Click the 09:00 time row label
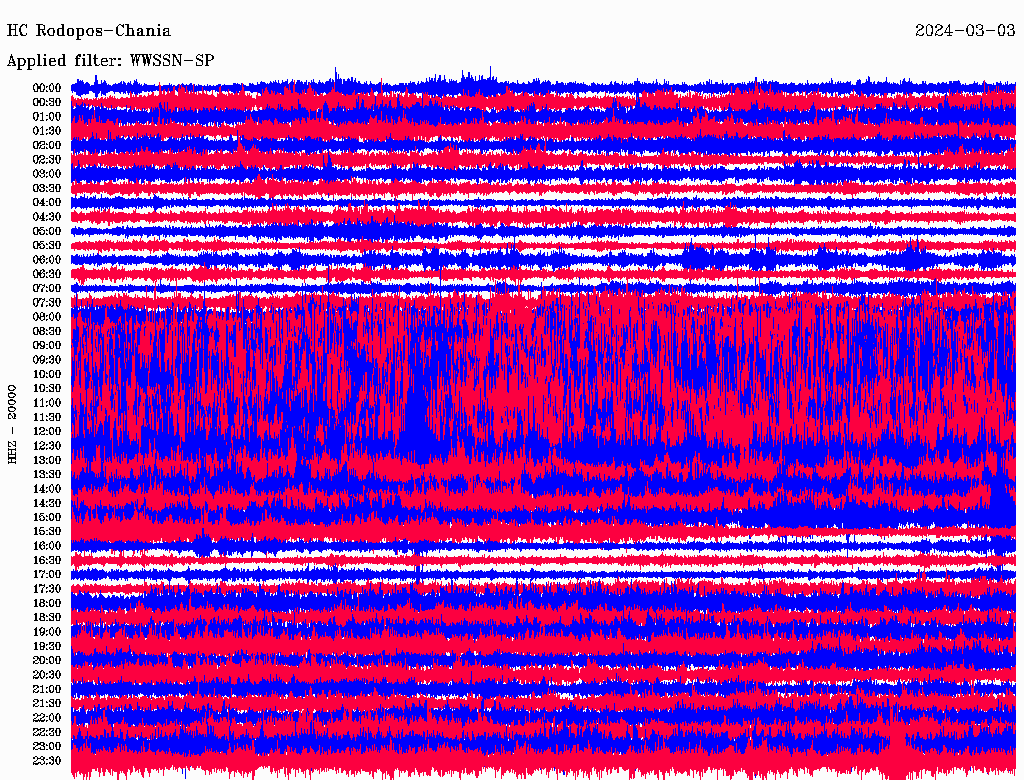Screen dimensions: 1024x780 tap(47, 345)
